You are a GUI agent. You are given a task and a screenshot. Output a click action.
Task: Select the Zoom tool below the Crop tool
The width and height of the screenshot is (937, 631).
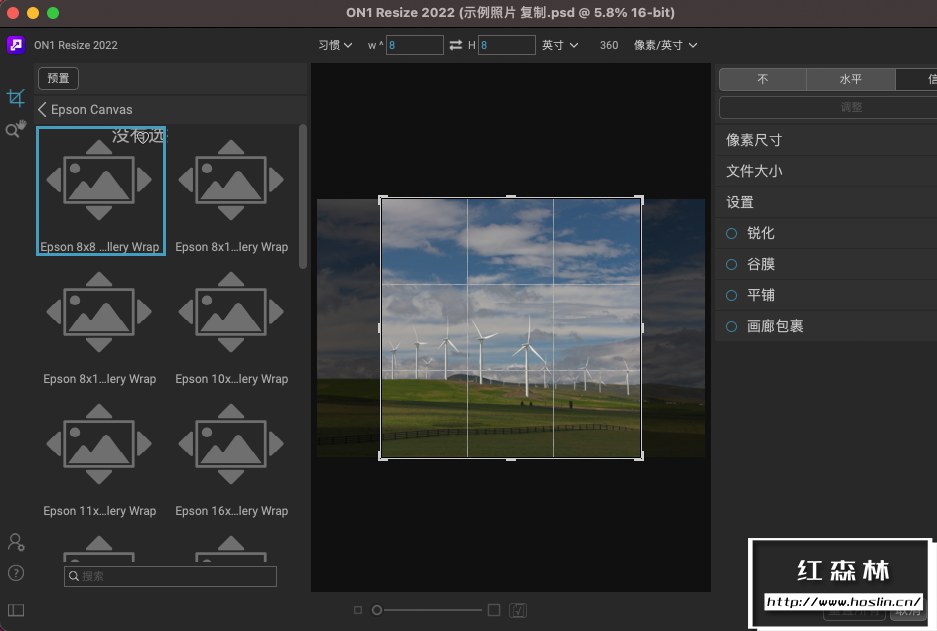[15, 129]
